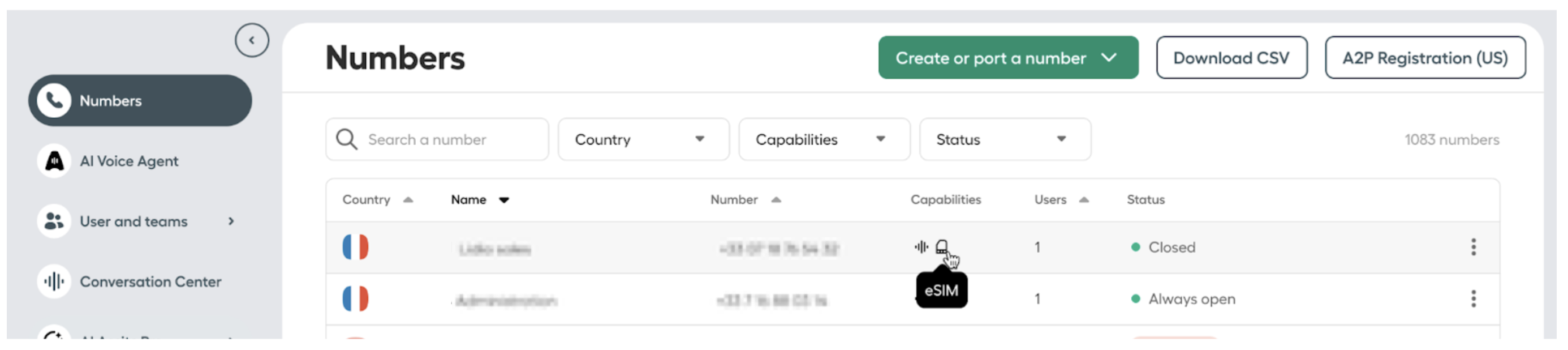Open the Capabilities filter dropdown
This screenshot has width=1568, height=350.
click(824, 140)
